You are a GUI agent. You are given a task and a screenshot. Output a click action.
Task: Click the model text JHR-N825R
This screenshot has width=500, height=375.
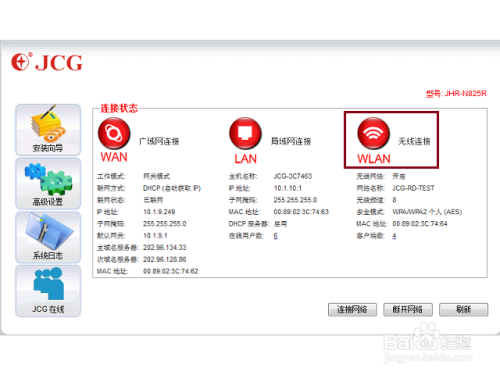tap(466, 94)
